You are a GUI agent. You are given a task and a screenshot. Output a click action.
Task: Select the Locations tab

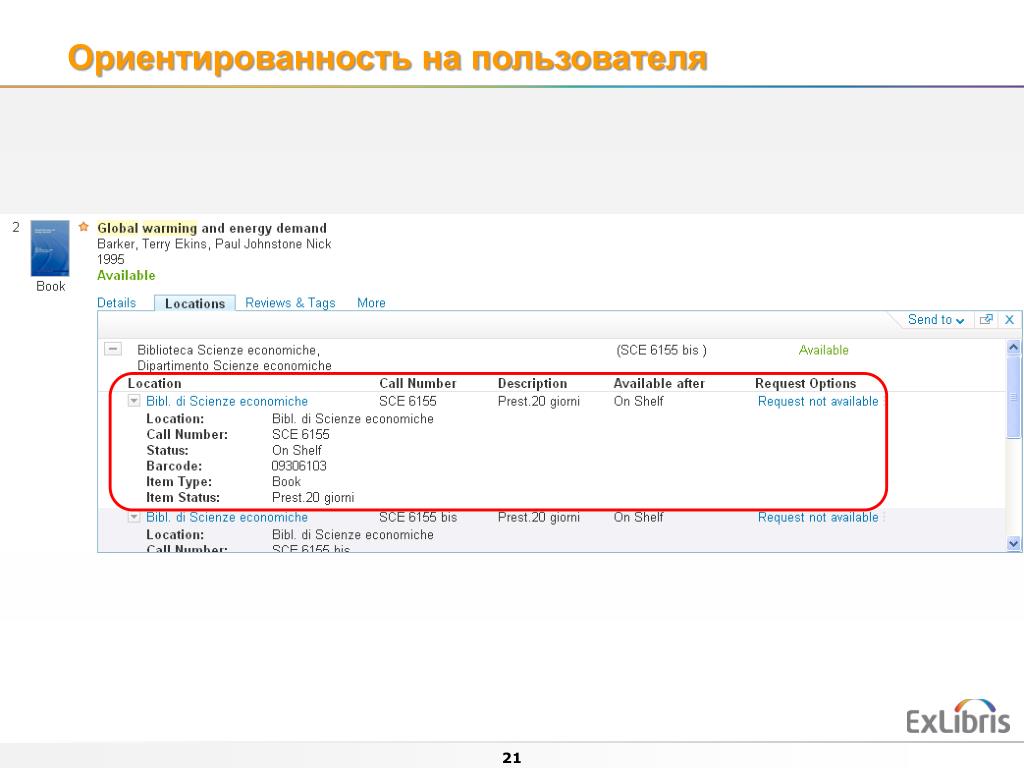195,303
